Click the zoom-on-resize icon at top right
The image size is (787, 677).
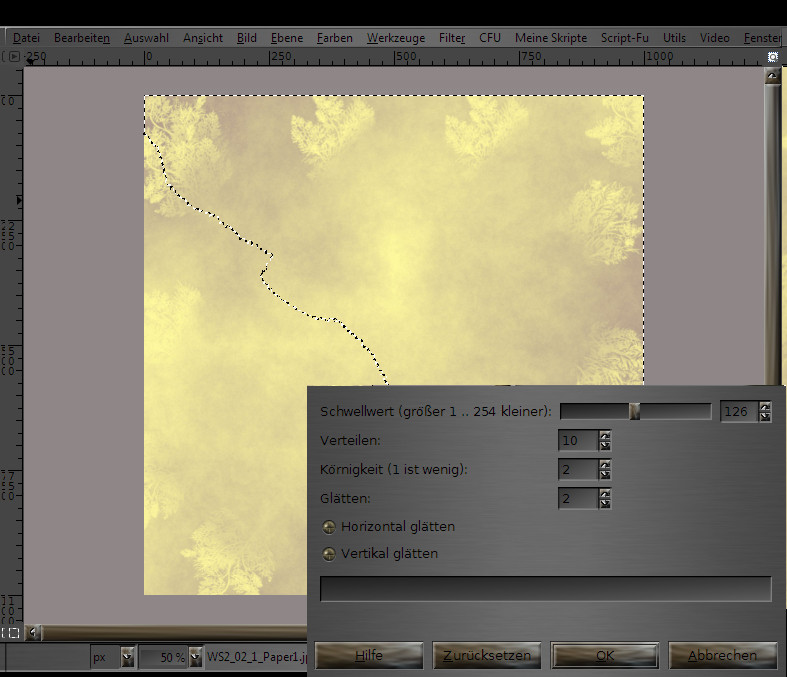click(773, 57)
